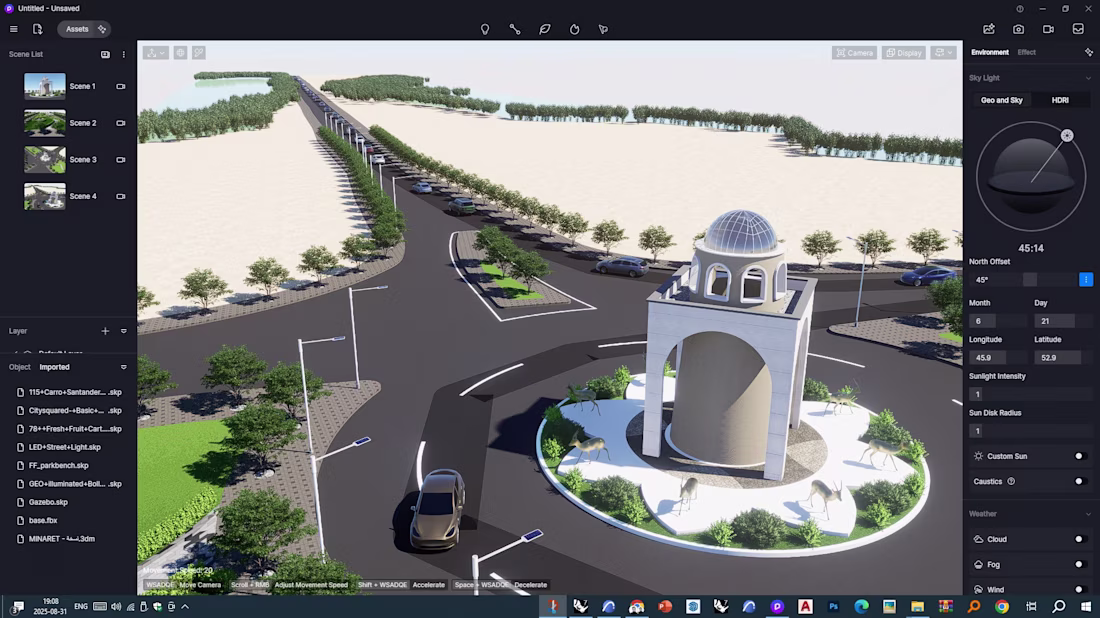Open the viewport view-mode dropdown right of Display
Viewport: 1100px width, 618px height.
(944, 53)
